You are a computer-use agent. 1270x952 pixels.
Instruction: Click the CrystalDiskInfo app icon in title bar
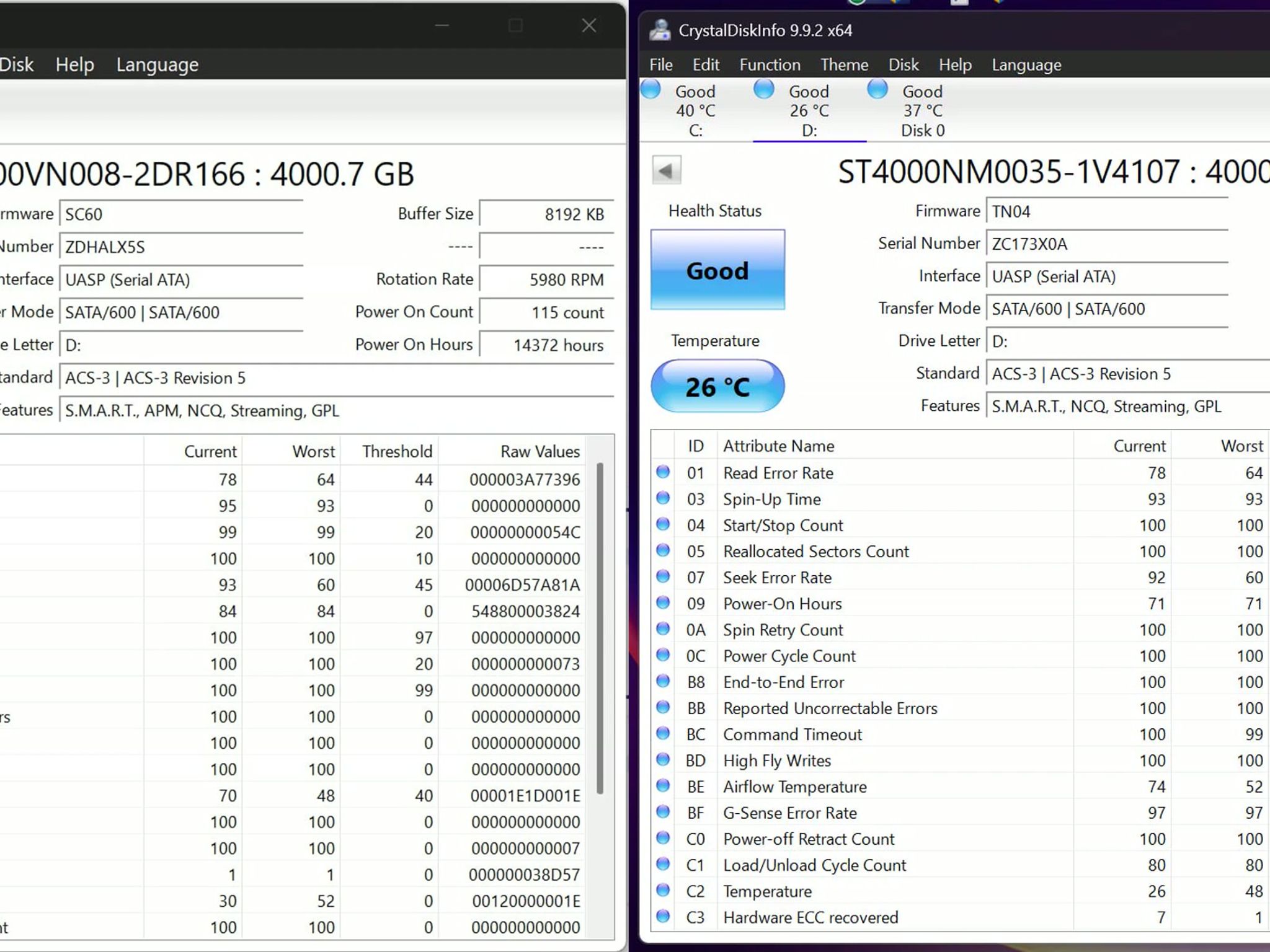(x=660, y=30)
